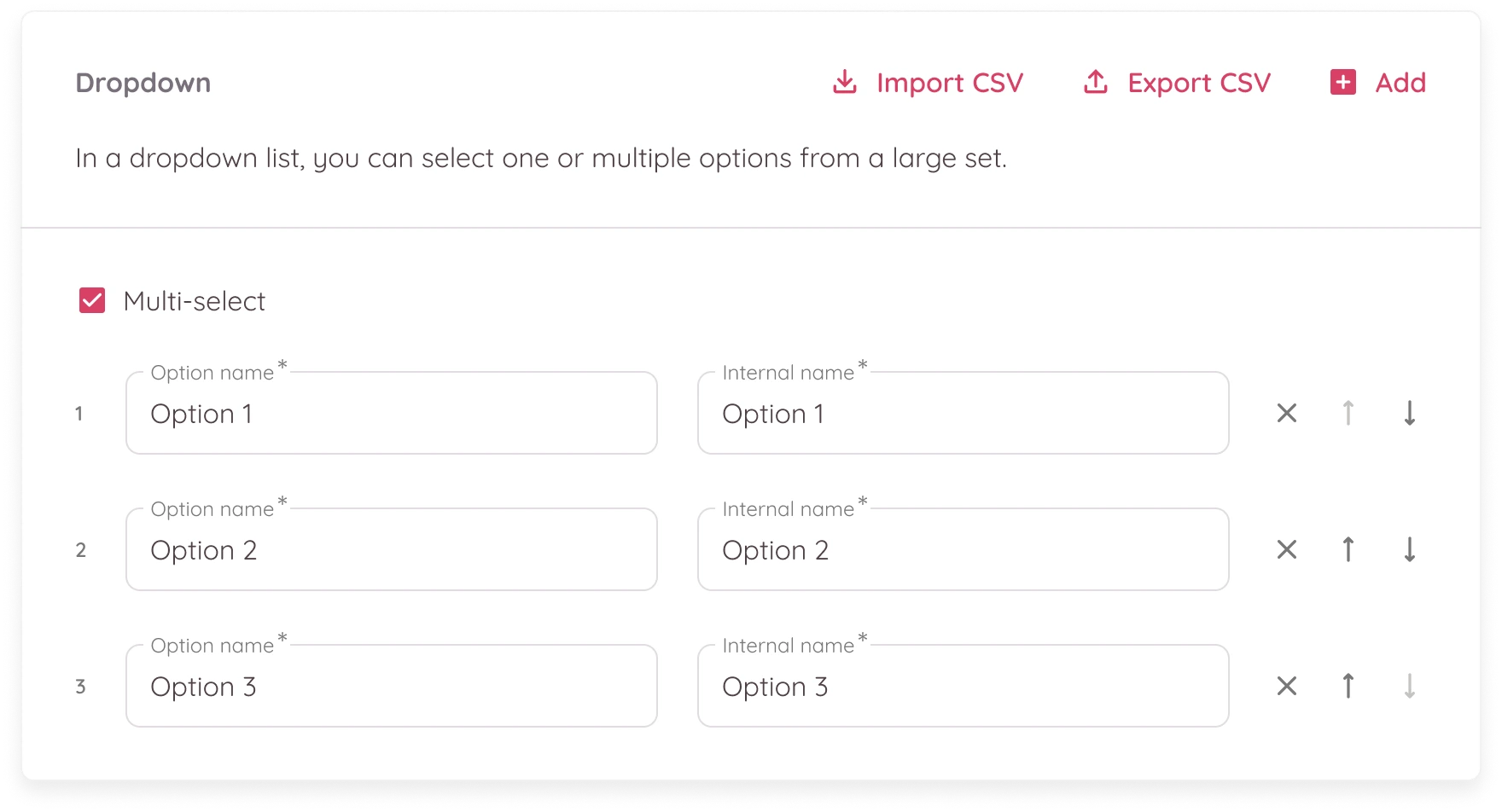
Task: Move Option 2 up with arrow icon
Action: (1348, 550)
